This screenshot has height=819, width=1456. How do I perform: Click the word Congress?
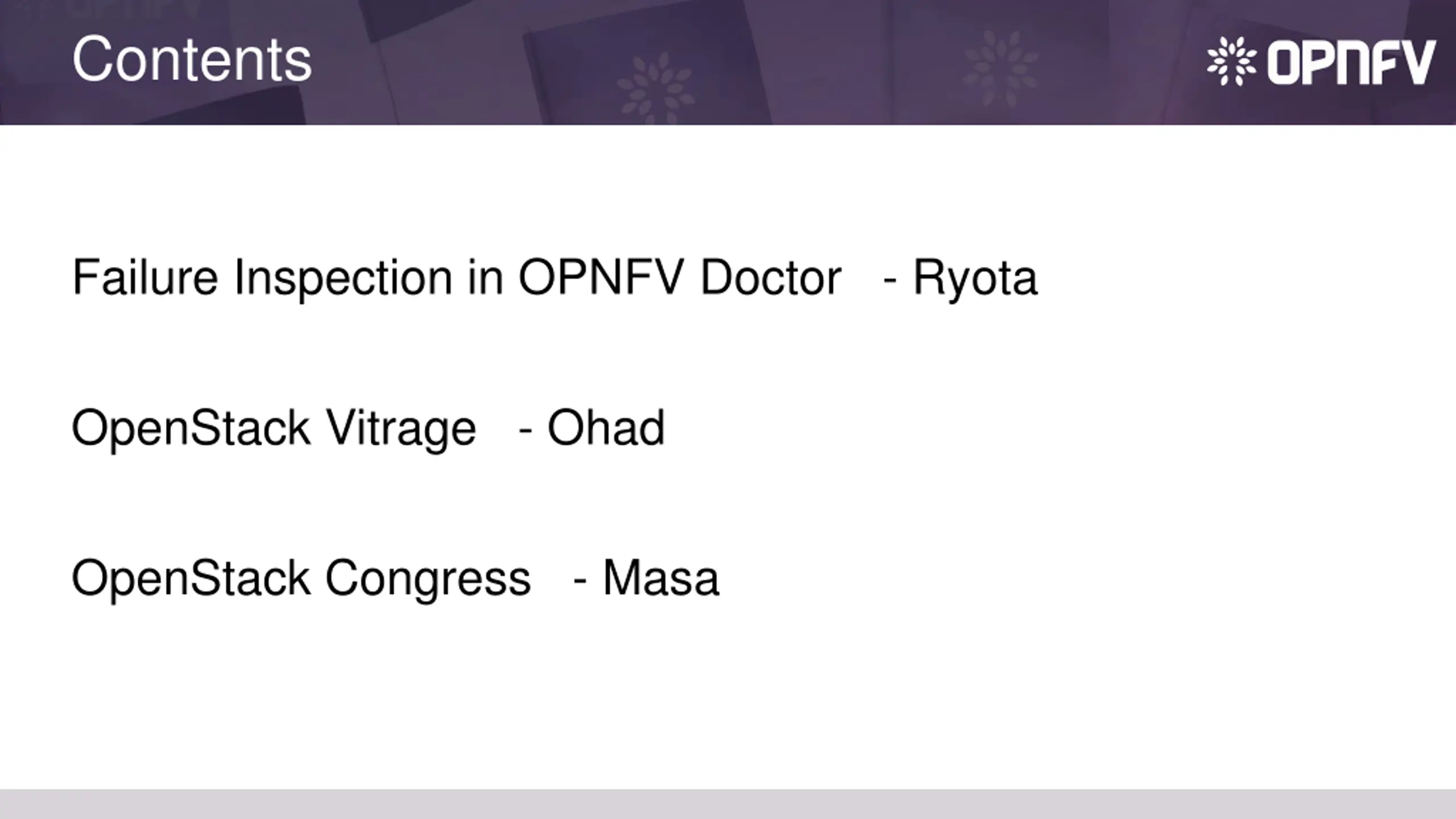click(428, 580)
